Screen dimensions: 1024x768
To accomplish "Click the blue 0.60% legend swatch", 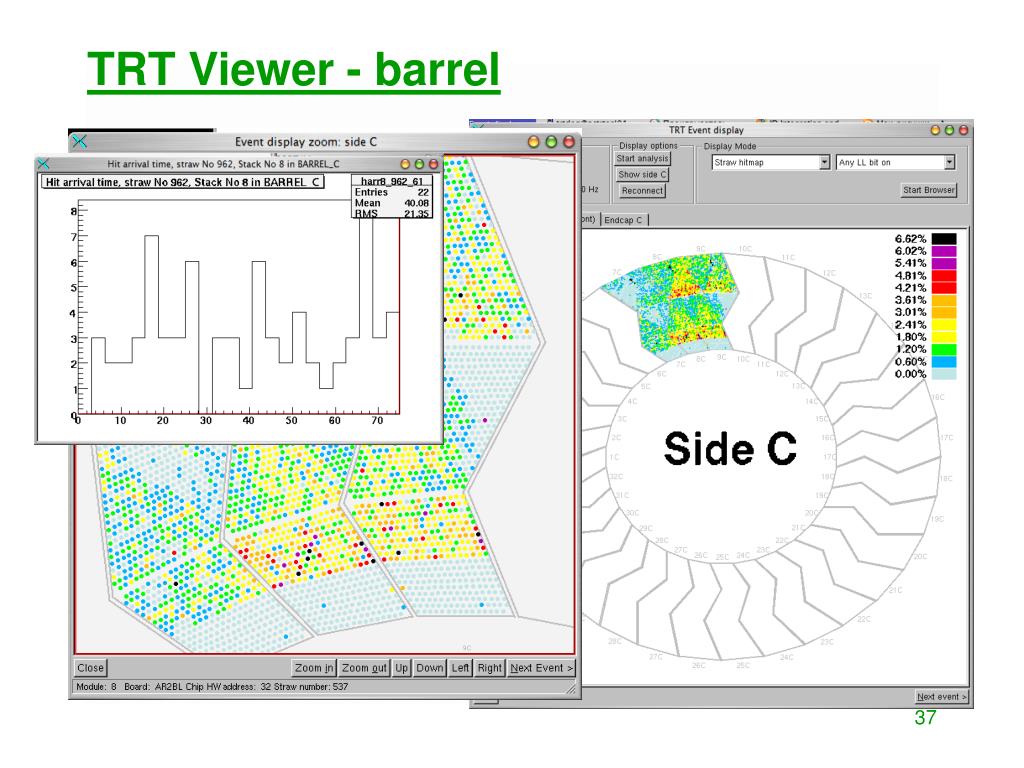I will point(944,362).
